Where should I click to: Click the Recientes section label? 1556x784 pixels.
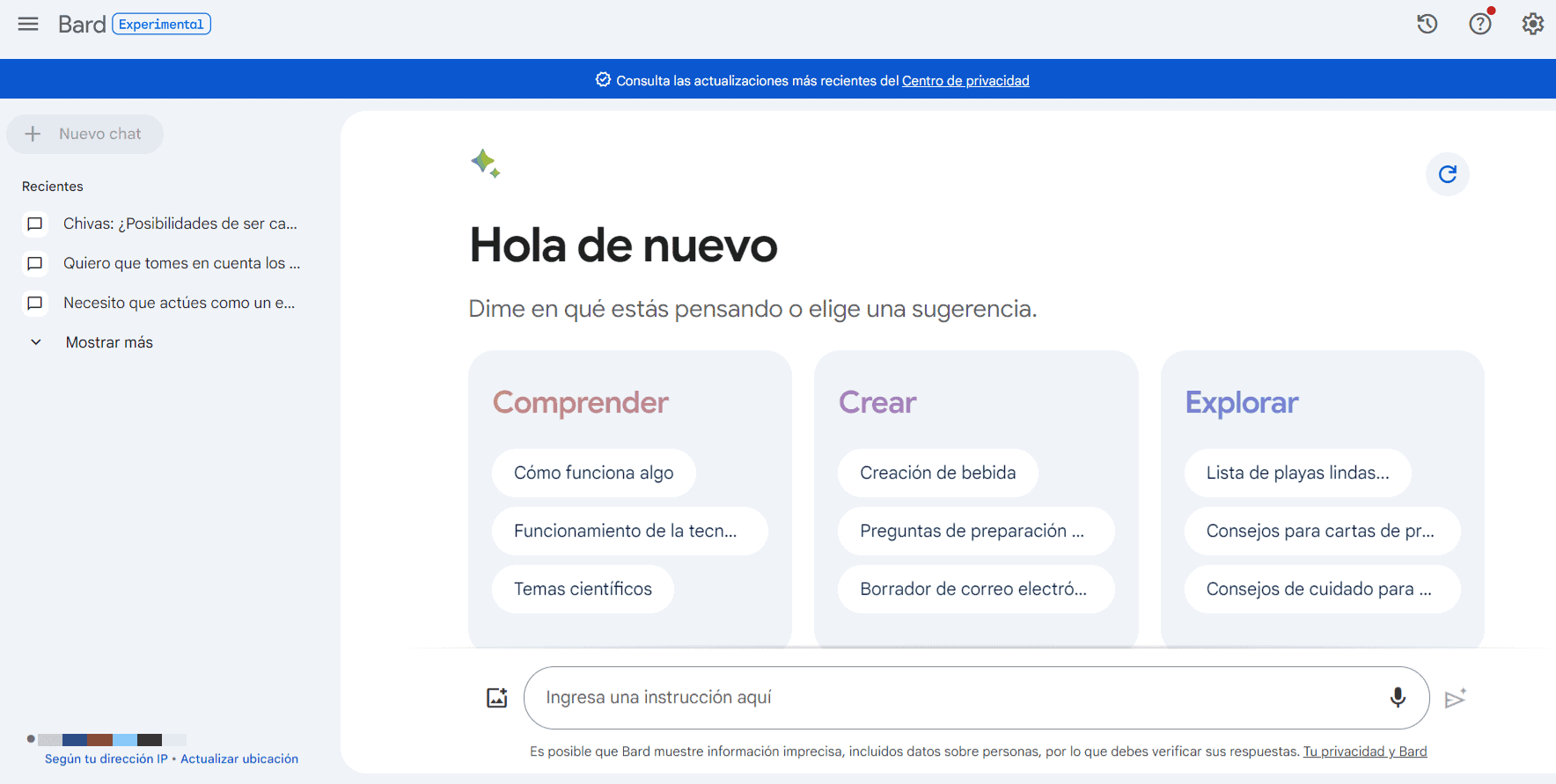click(53, 187)
